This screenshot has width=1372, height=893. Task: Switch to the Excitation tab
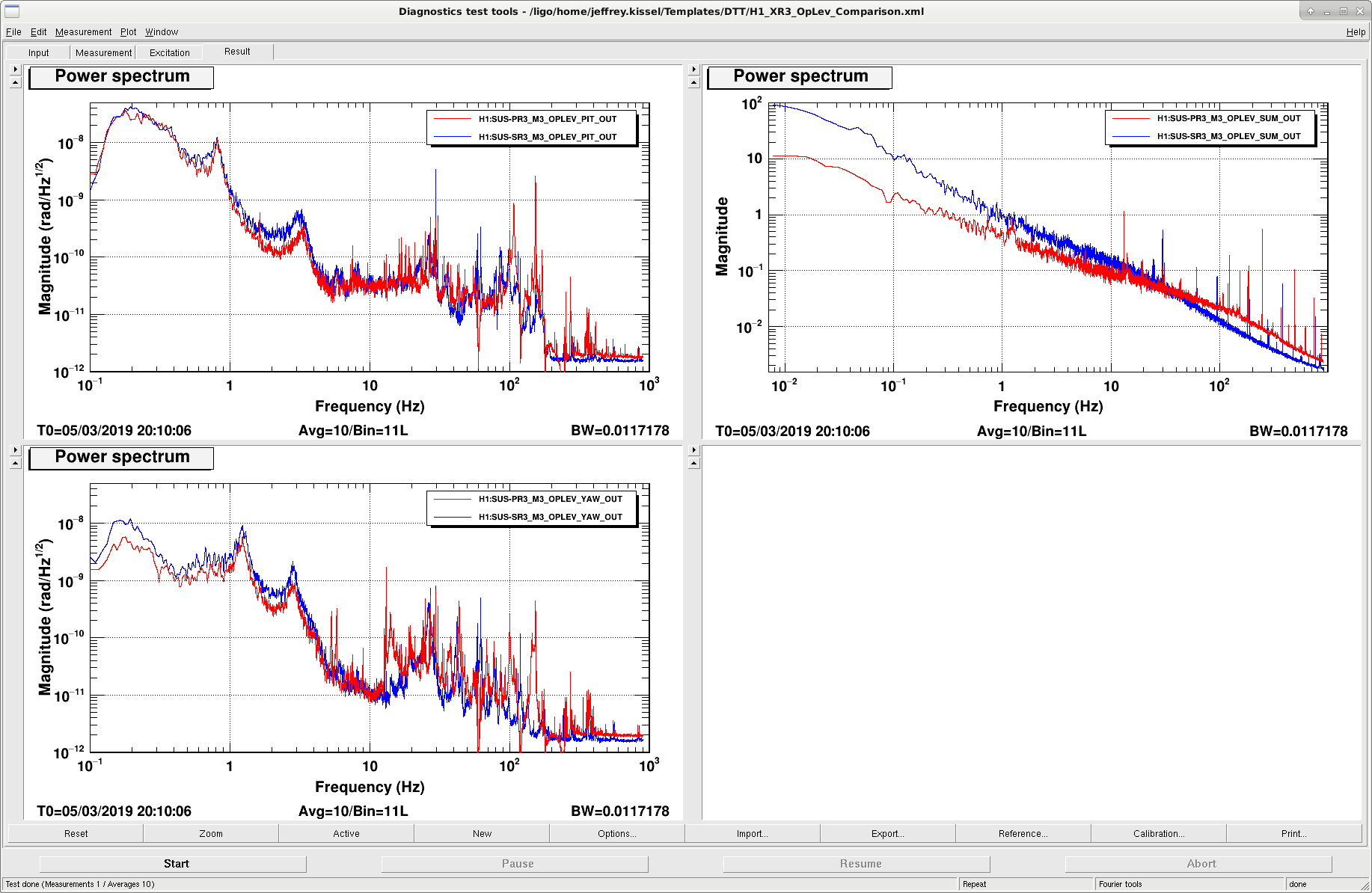pos(170,52)
